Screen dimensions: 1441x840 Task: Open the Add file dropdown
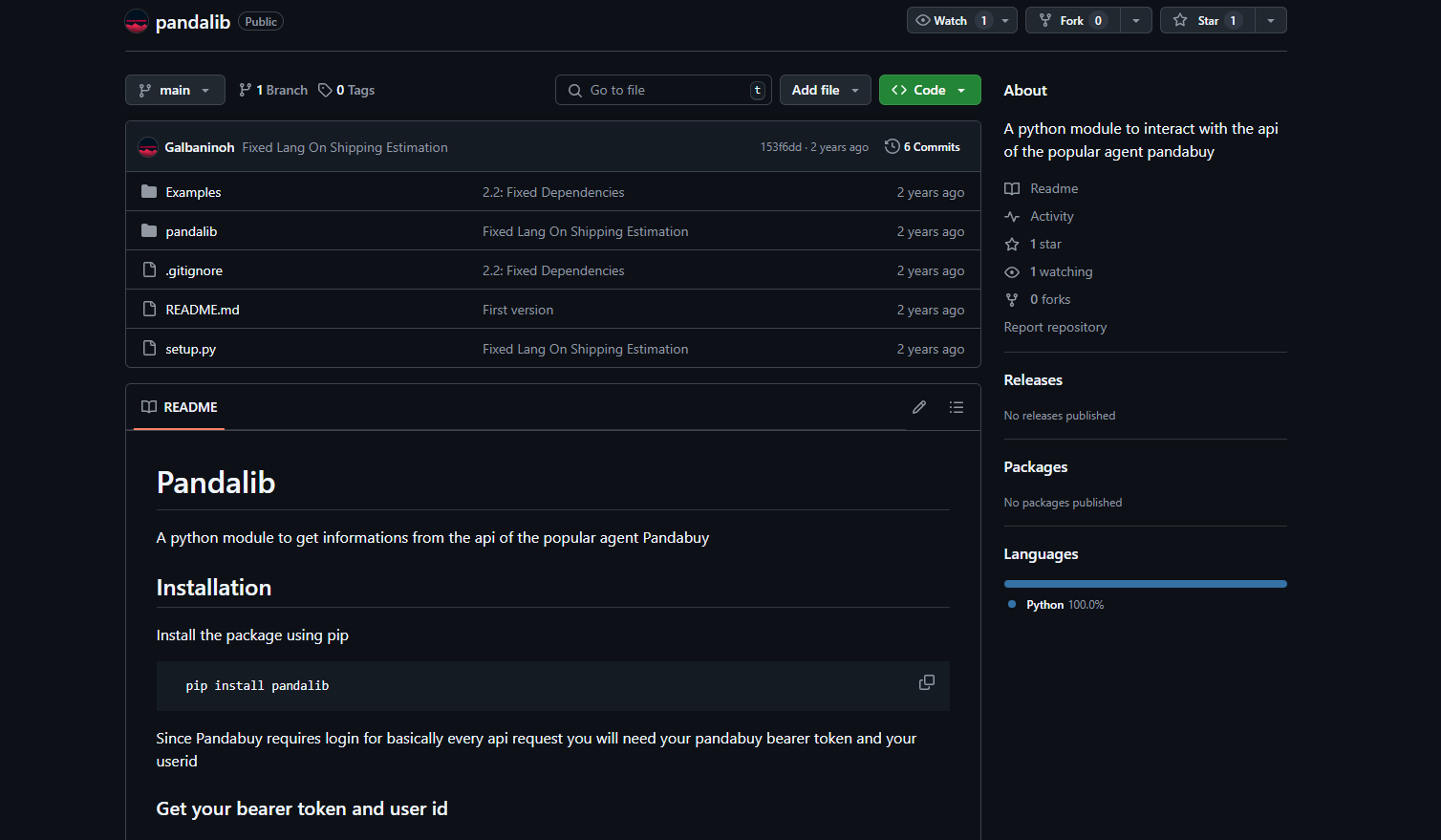point(825,90)
